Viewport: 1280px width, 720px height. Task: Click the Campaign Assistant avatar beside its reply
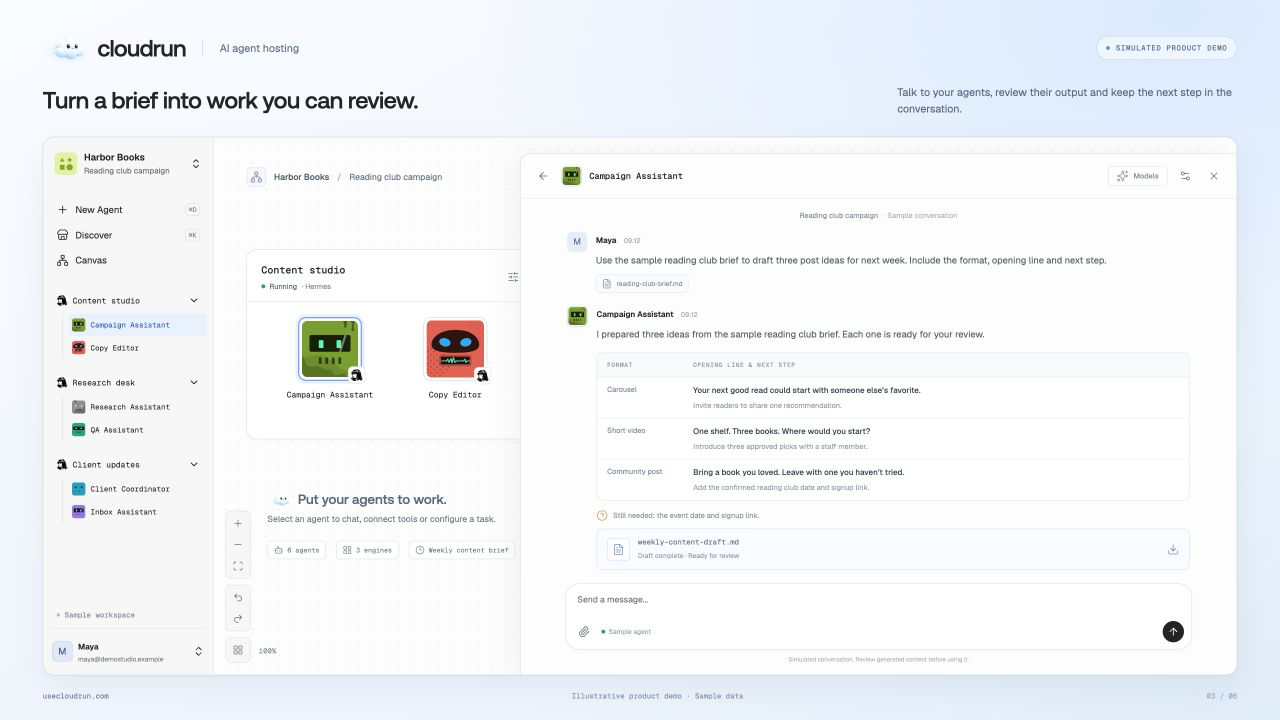[577, 316]
